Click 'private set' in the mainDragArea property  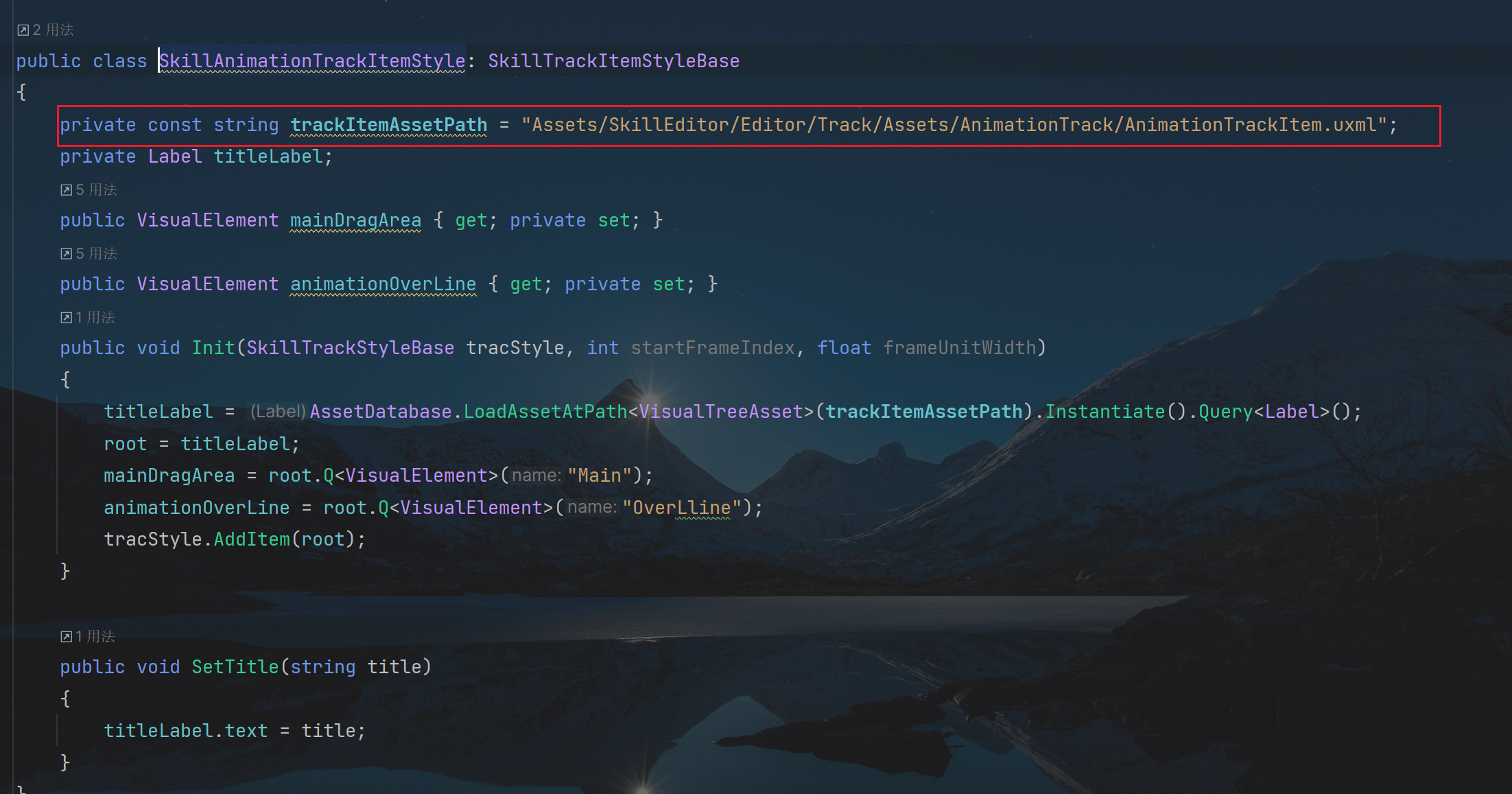point(570,220)
